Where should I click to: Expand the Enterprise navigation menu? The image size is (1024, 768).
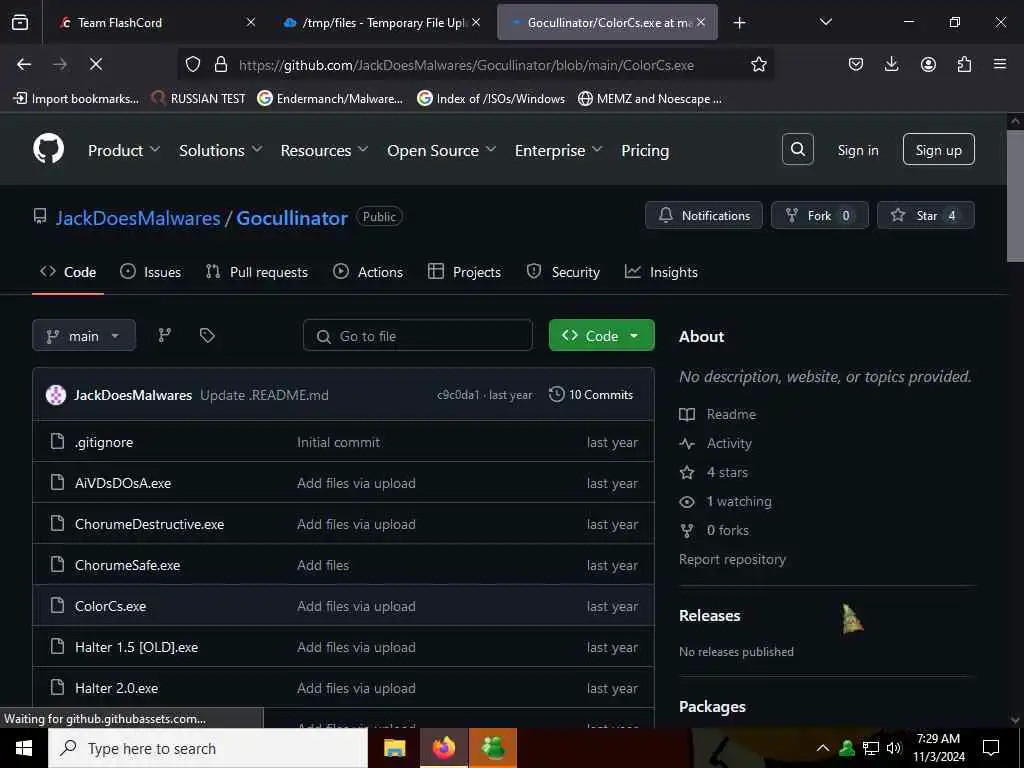pos(558,150)
